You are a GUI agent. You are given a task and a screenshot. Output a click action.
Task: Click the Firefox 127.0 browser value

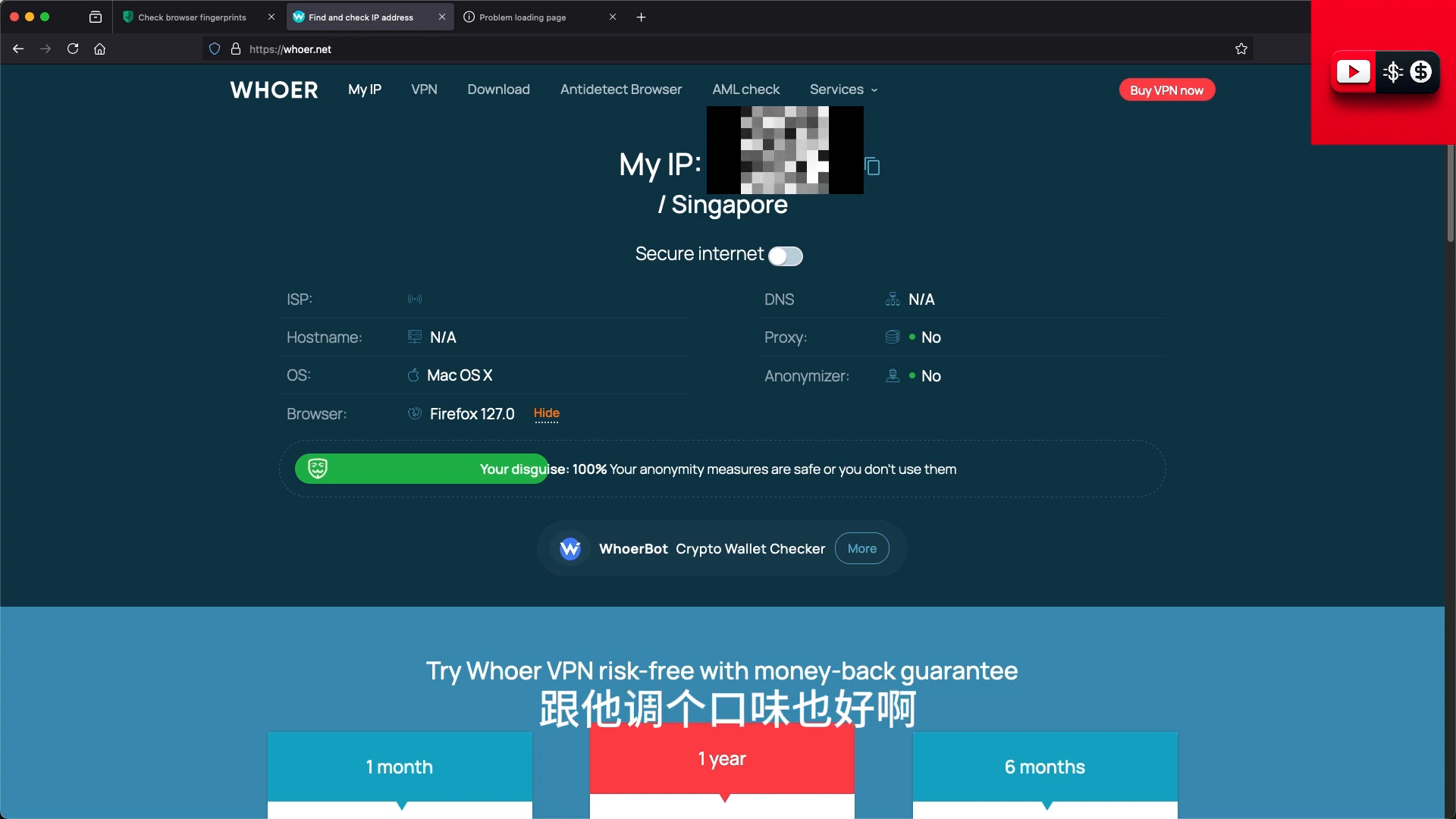472,414
